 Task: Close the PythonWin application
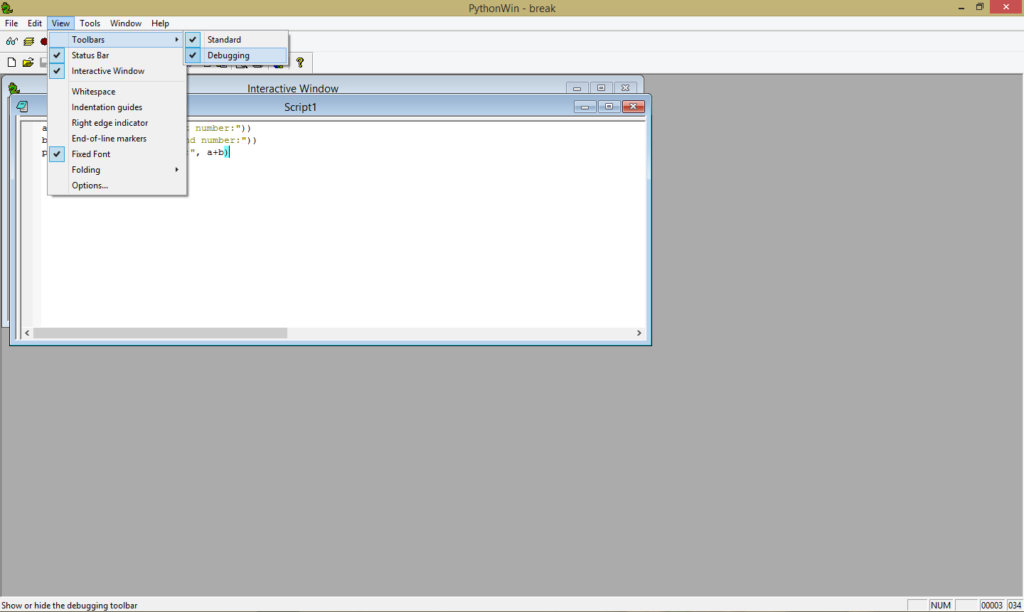point(1006,7)
